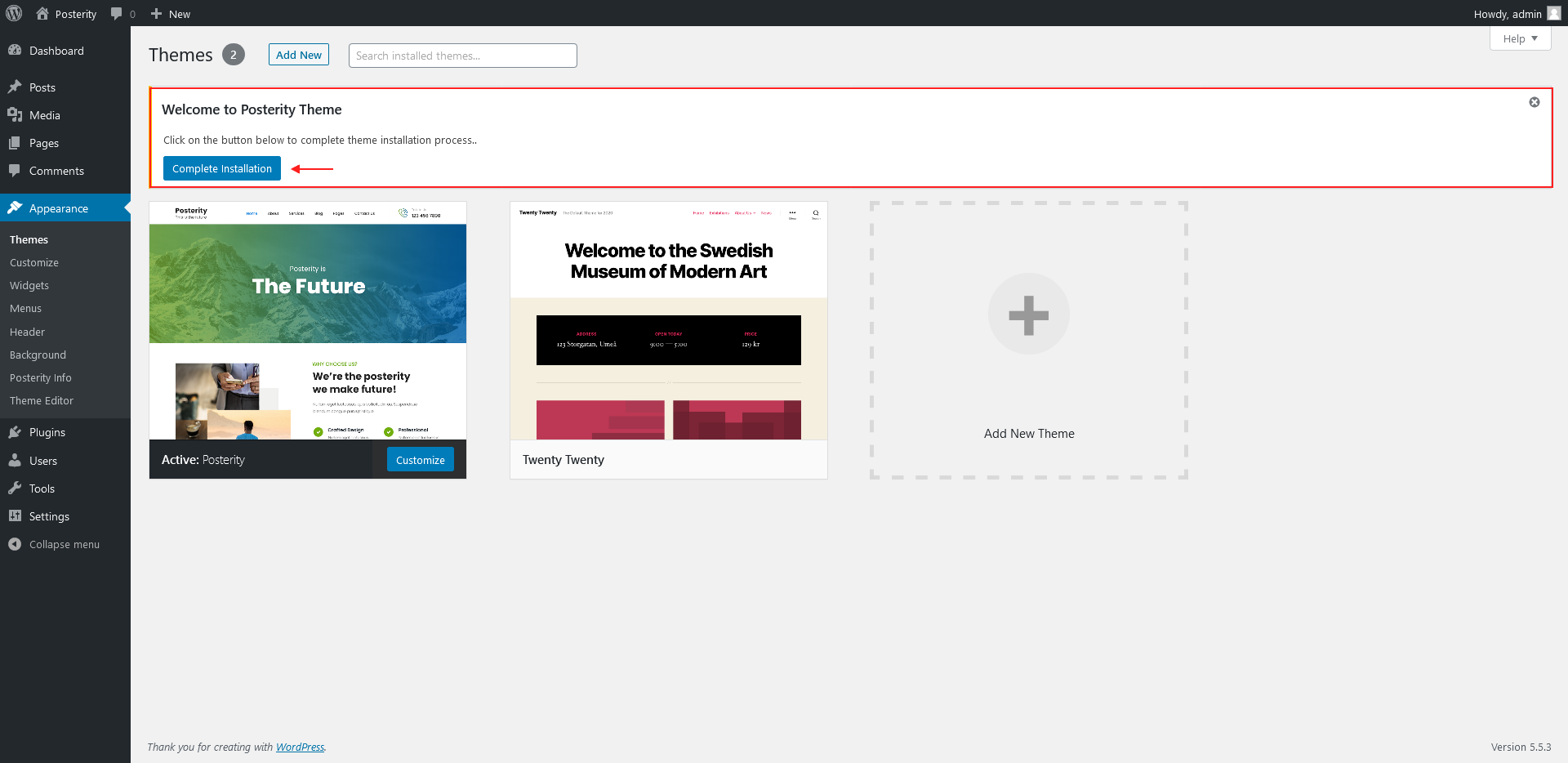The height and width of the screenshot is (763, 1568).
Task: Open the Twenty Twenty theme screenshot
Action: [x=669, y=320]
